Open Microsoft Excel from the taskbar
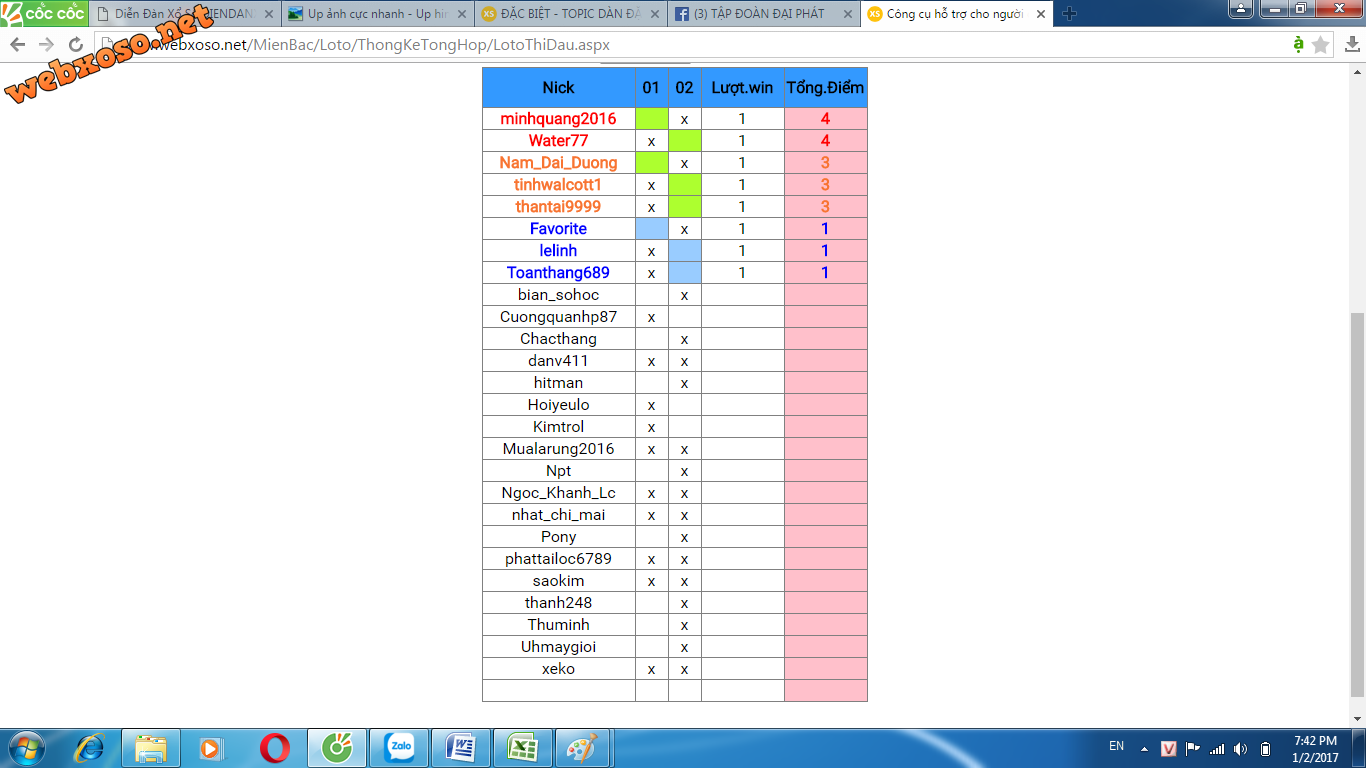Screen dimensions: 1366x768 click(x=521, y=747)
